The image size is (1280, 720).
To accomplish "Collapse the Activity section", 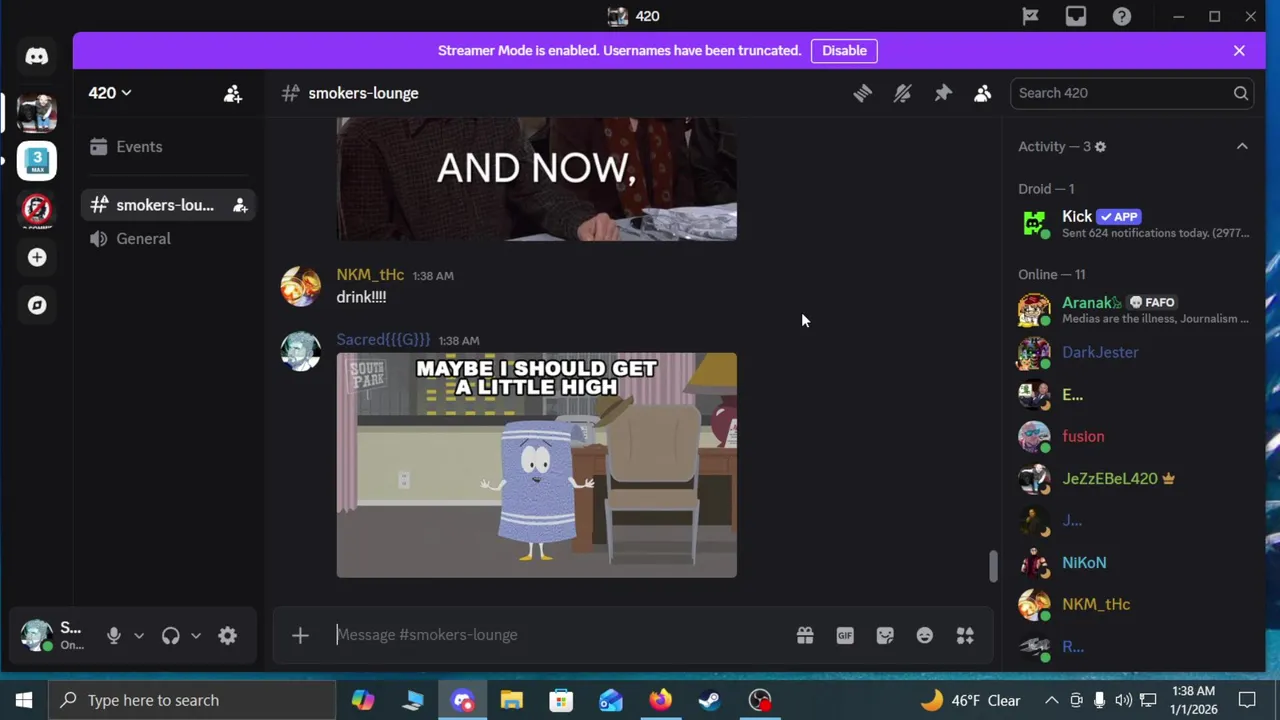I will tap(1242, 147).
